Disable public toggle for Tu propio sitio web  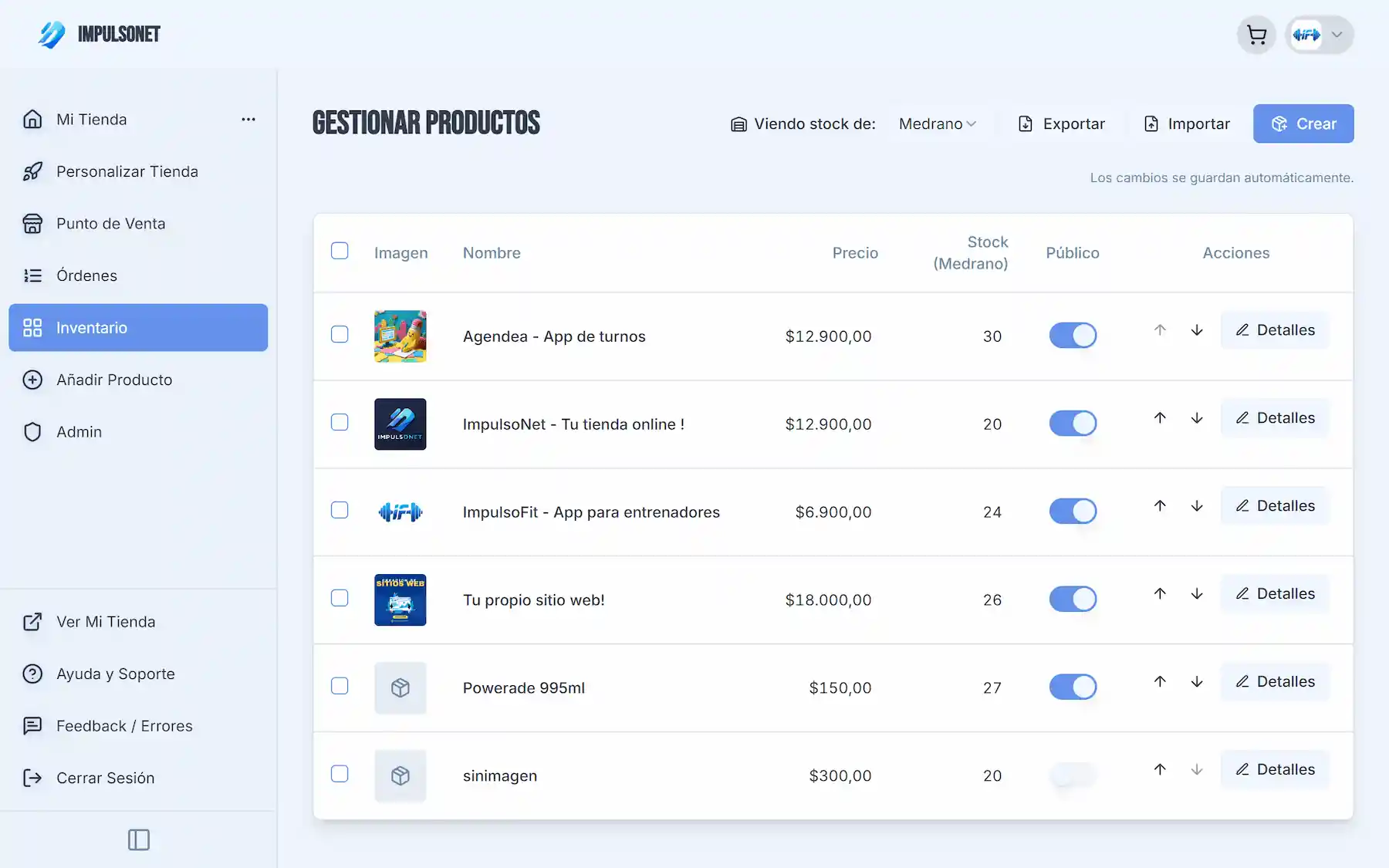(1073, 599)
